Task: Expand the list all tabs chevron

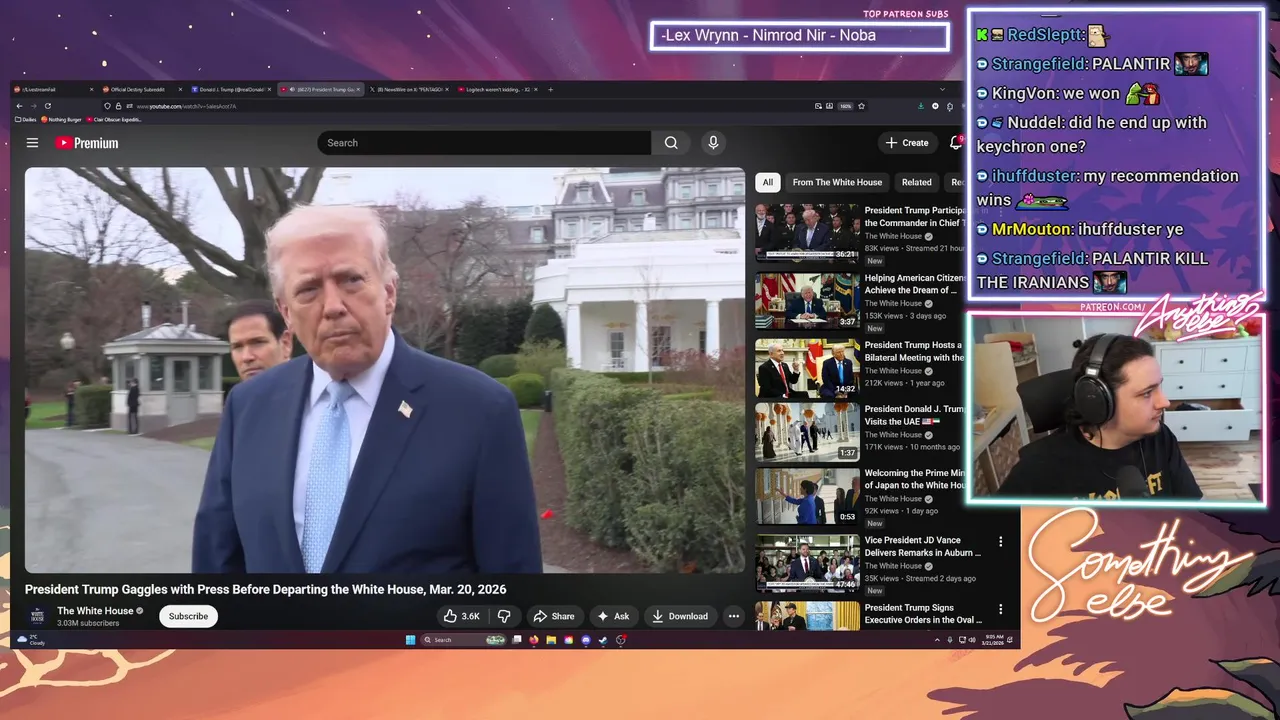Action: (942, 89)
